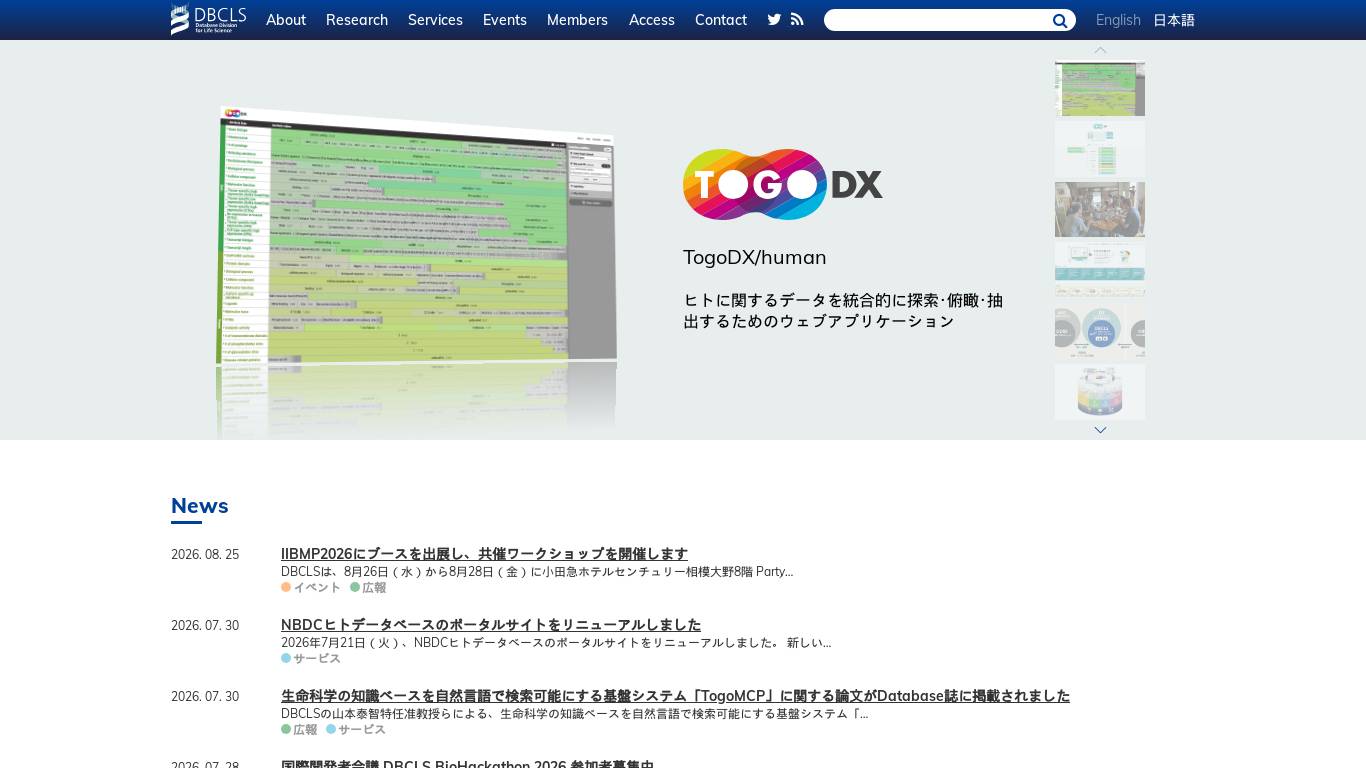
Task: Open the Events menu
Action: point(505,20)
